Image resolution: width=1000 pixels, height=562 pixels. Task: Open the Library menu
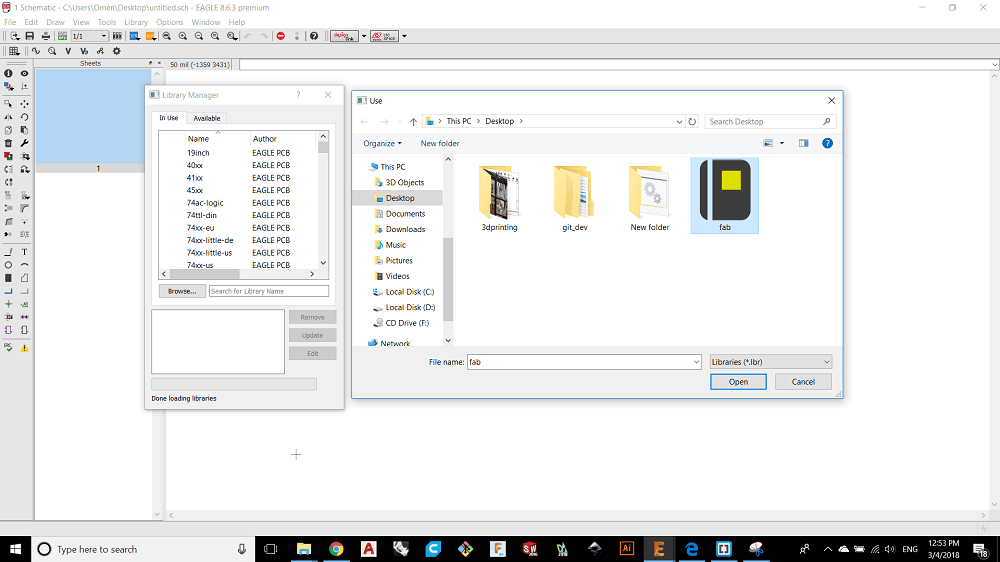[x=136, y=22]
